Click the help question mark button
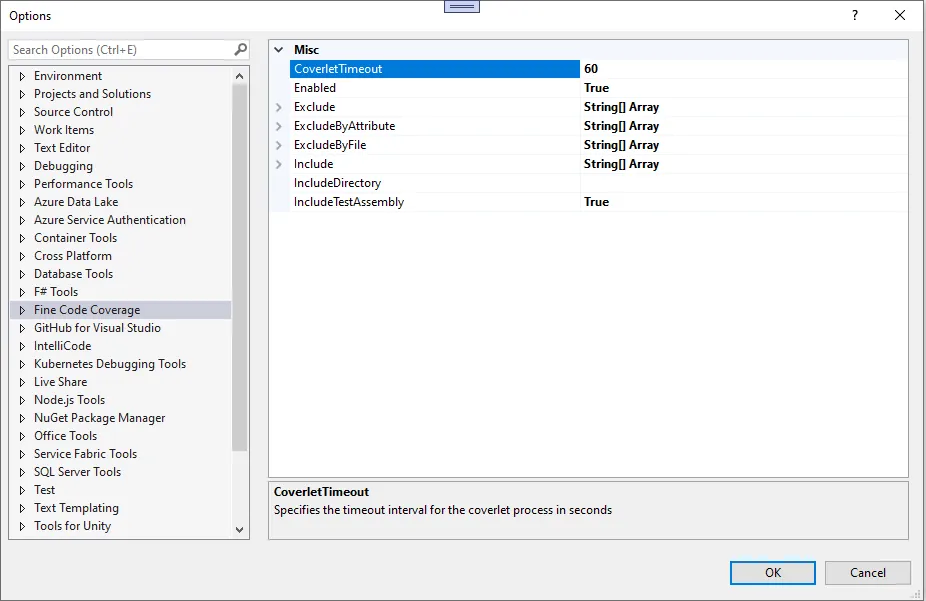The width and height of the screenshot is (926, 601). (x=855, y=15)
